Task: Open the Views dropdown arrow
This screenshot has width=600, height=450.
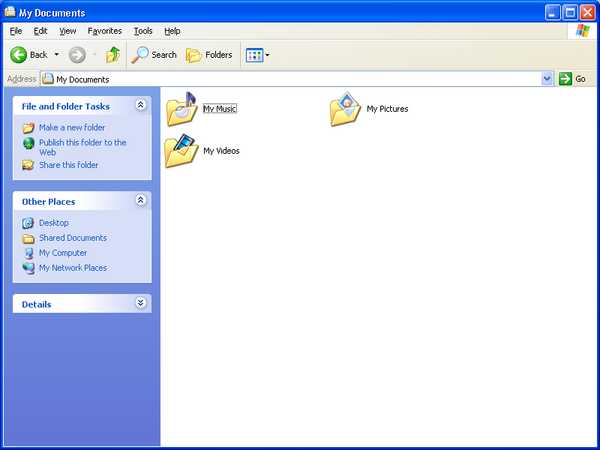Action: coord(267,55)
